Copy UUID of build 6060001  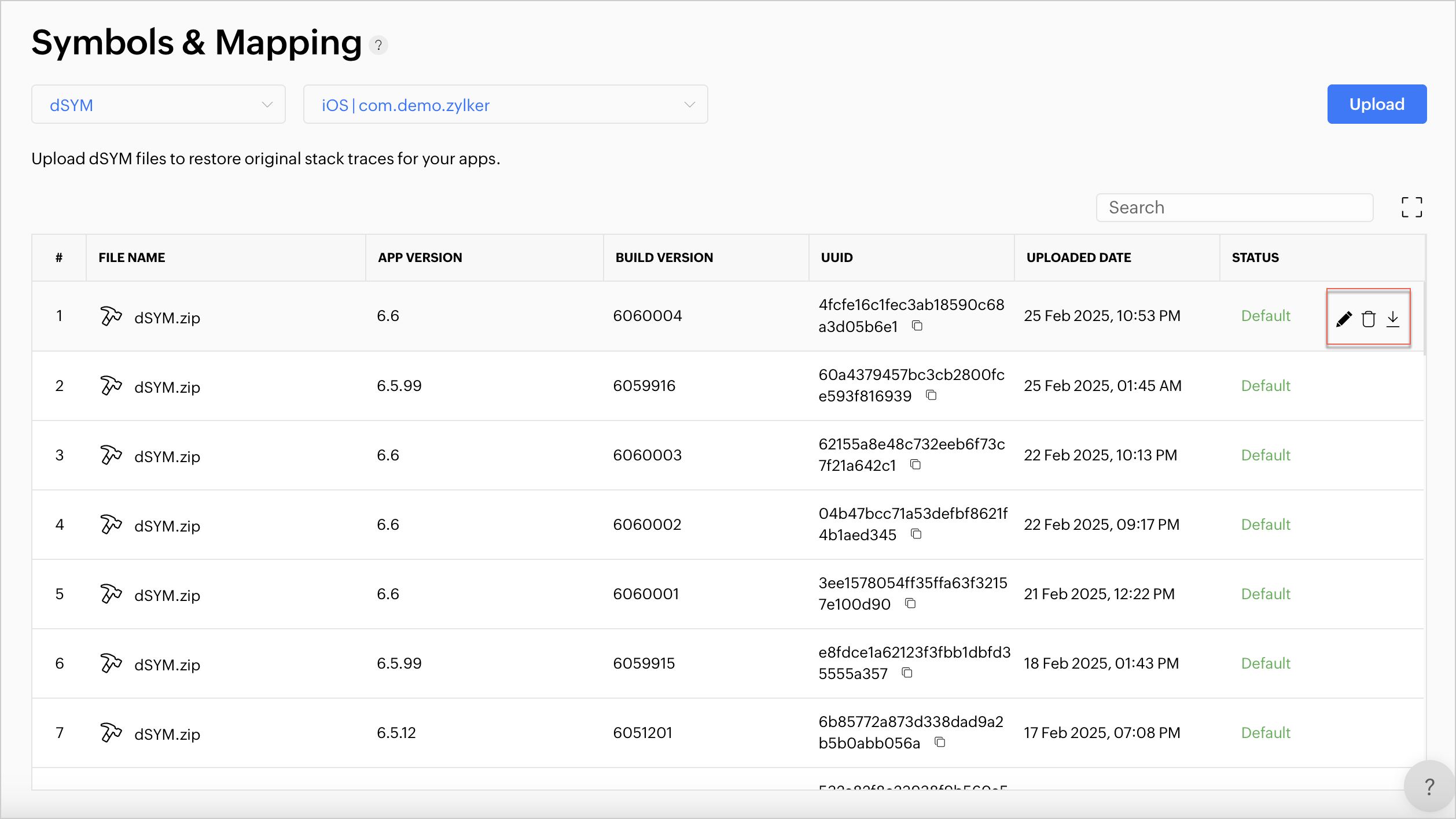[x=910, y=603]
